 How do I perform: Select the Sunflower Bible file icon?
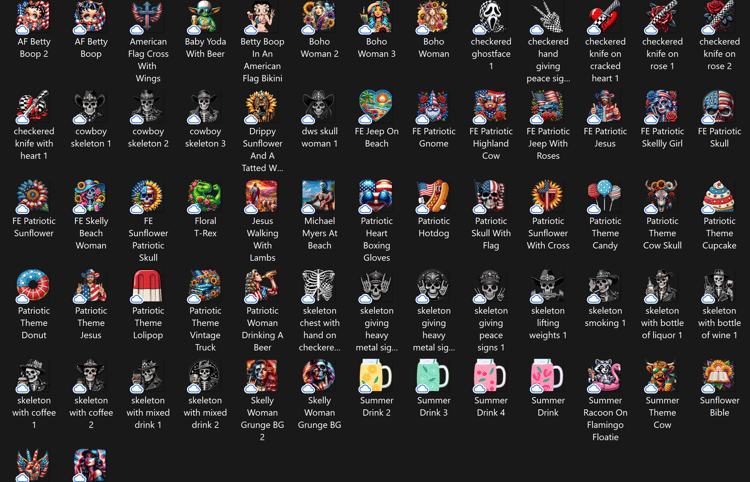coord(719,375)
